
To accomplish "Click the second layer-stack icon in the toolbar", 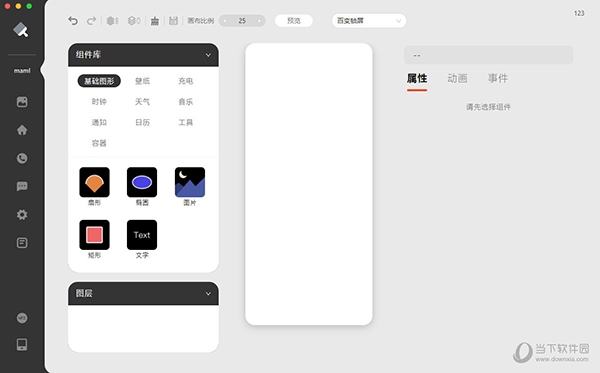I will coord(134,21).
